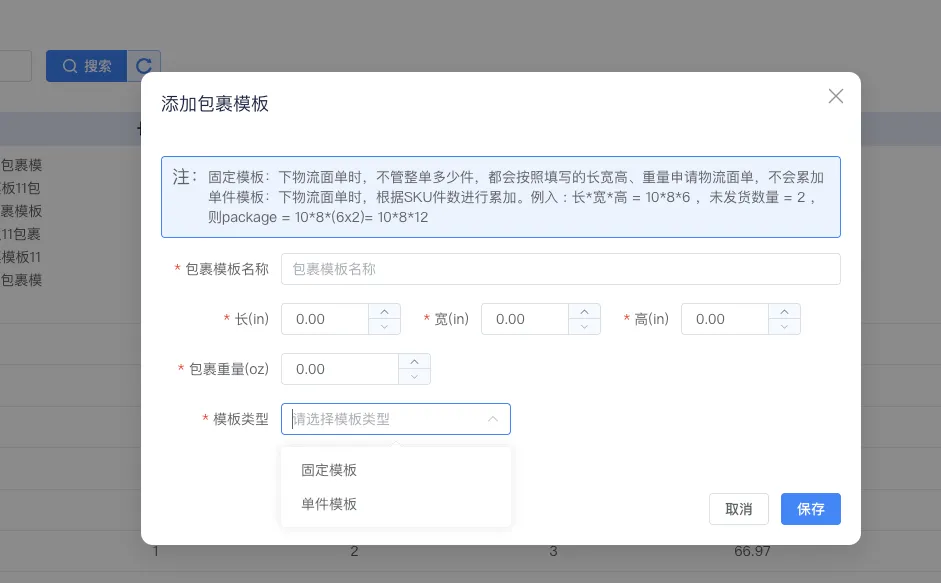Decrease the 高(in) value with down arrow
The image size is (941, 583).
click(x=785, y=327)
